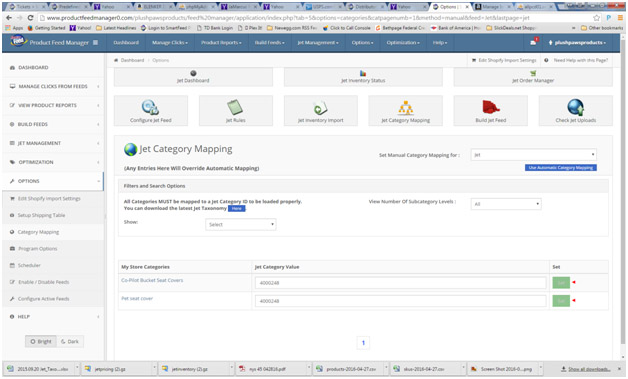Switch to the Bright theme

(41, 341)
